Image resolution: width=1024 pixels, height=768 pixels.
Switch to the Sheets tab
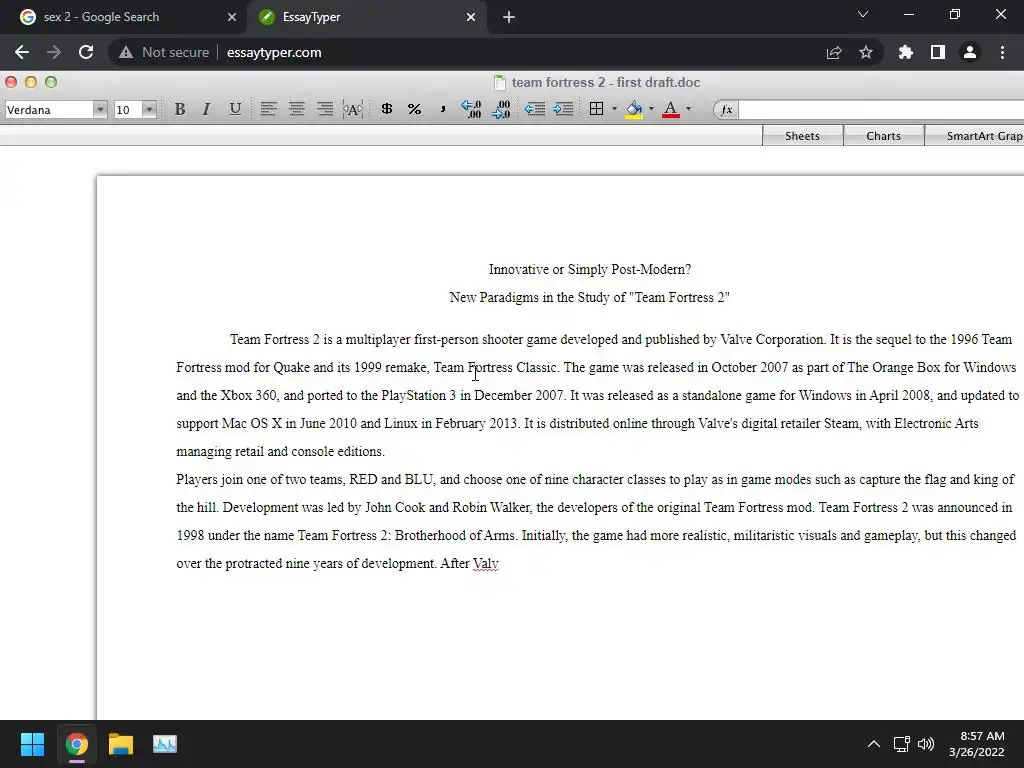pos(802,136)
